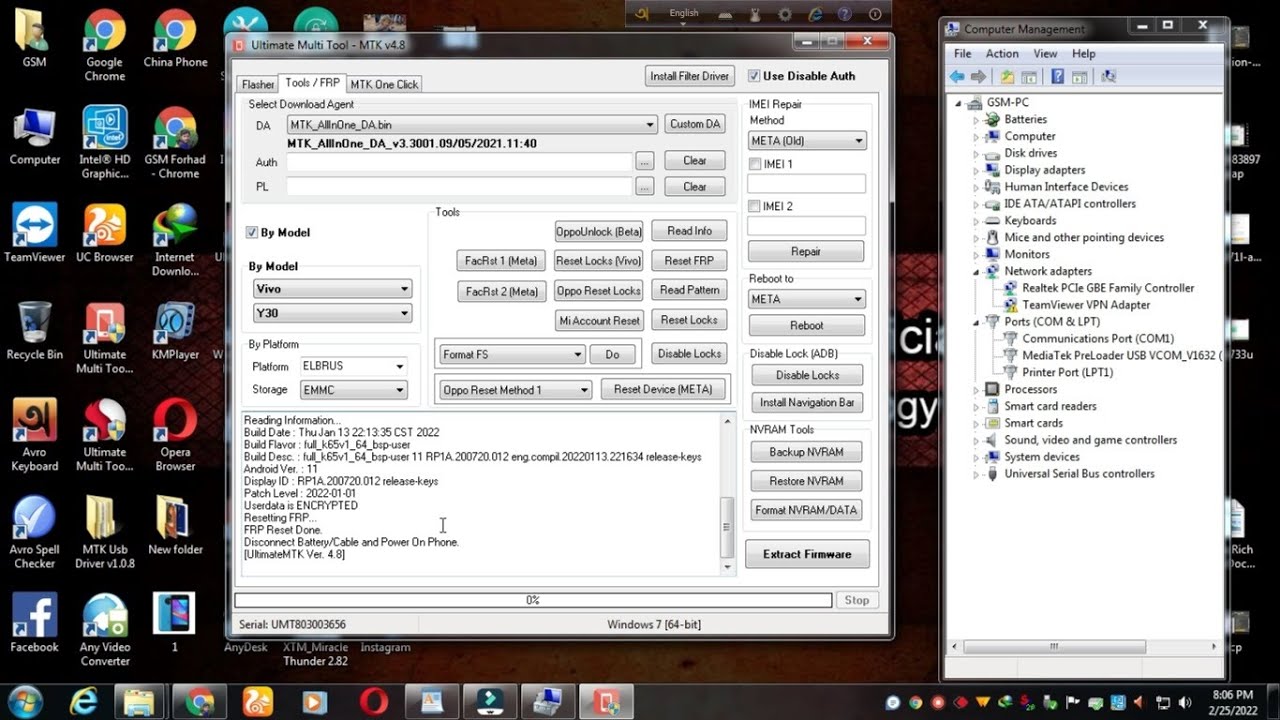Select TeamViewer desktop icon
This screenshot has width=1280, height=720.
point(34,234)
